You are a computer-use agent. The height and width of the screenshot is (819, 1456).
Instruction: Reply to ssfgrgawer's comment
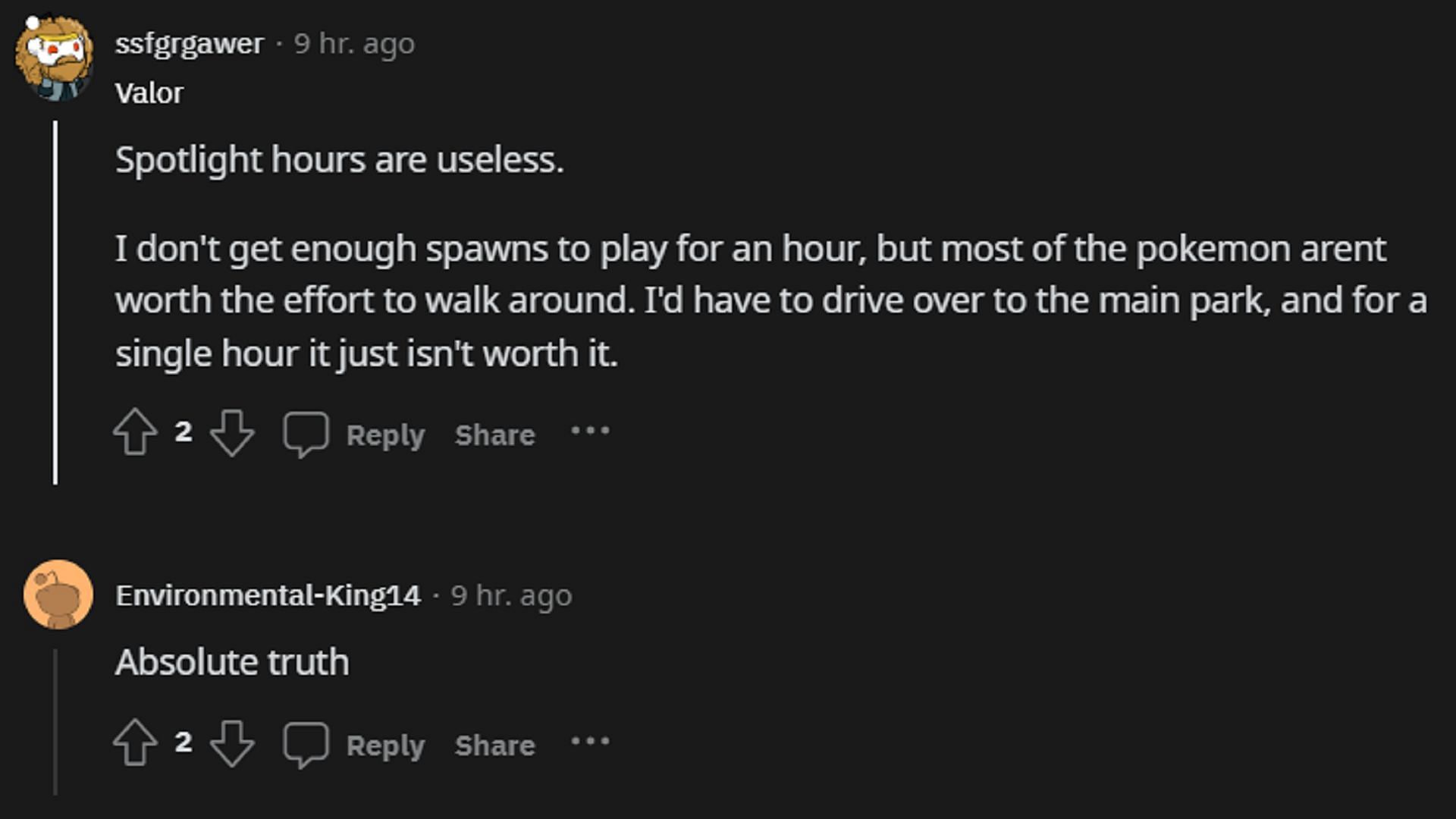pyautogui.click(x=385, y=435)
